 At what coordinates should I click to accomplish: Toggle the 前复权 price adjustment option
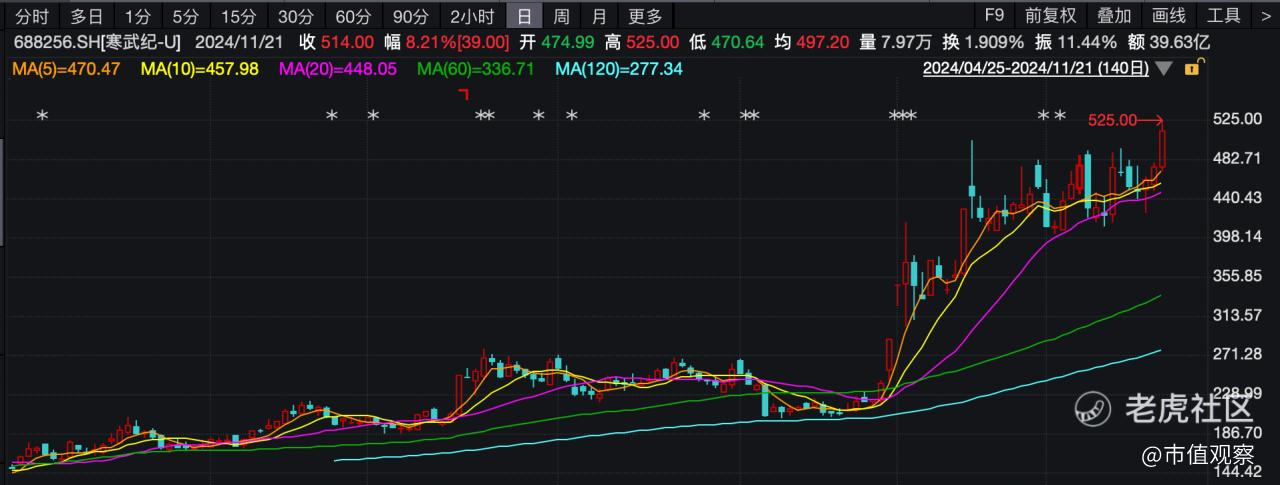(1051, 16)
